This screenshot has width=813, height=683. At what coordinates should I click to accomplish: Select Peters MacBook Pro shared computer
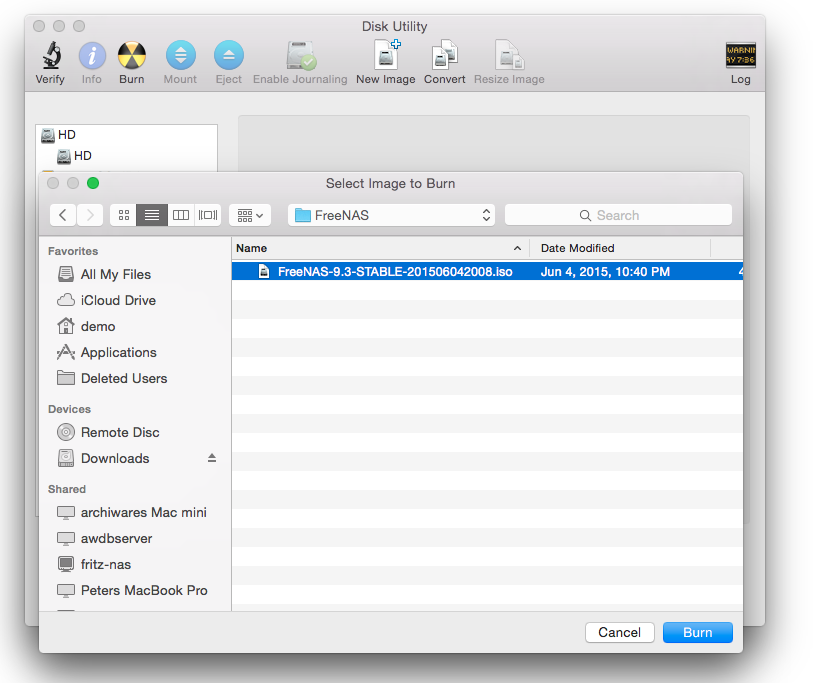pos(133,590)
